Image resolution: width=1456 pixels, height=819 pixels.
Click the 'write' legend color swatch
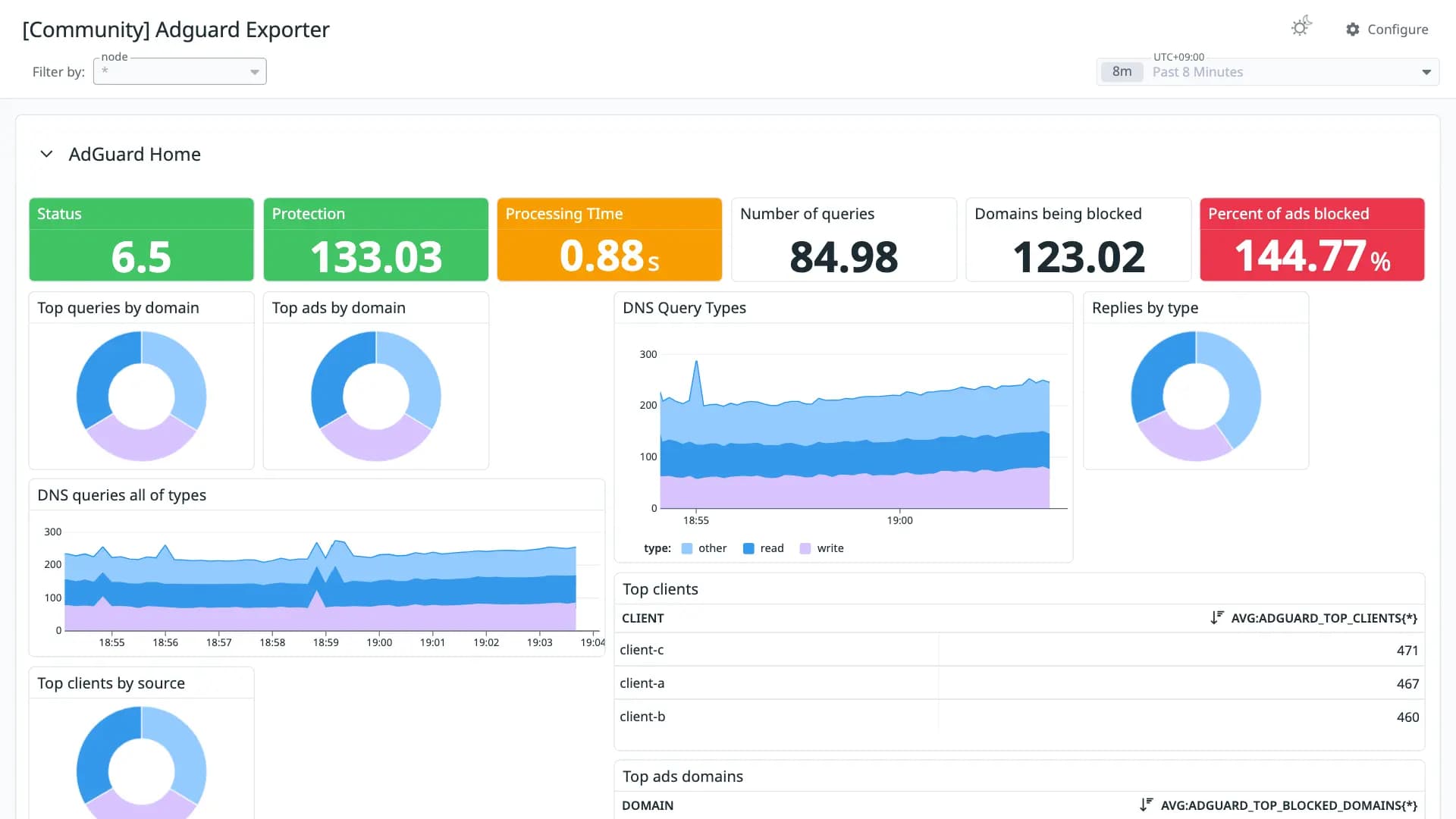pos(805,548)
